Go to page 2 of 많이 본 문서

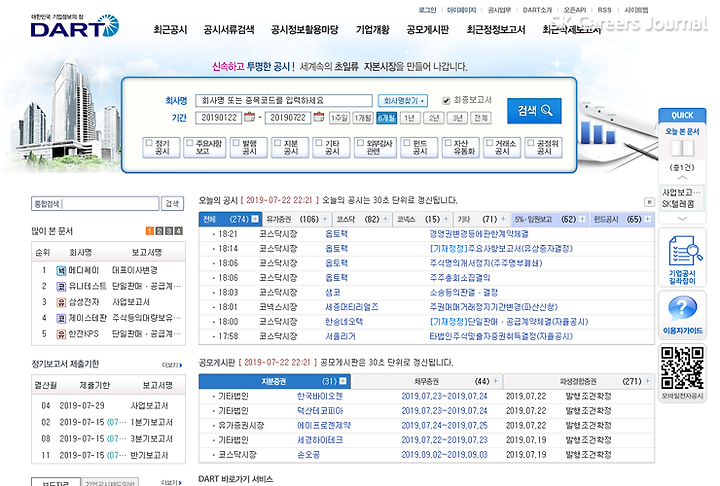click(159, 231)
